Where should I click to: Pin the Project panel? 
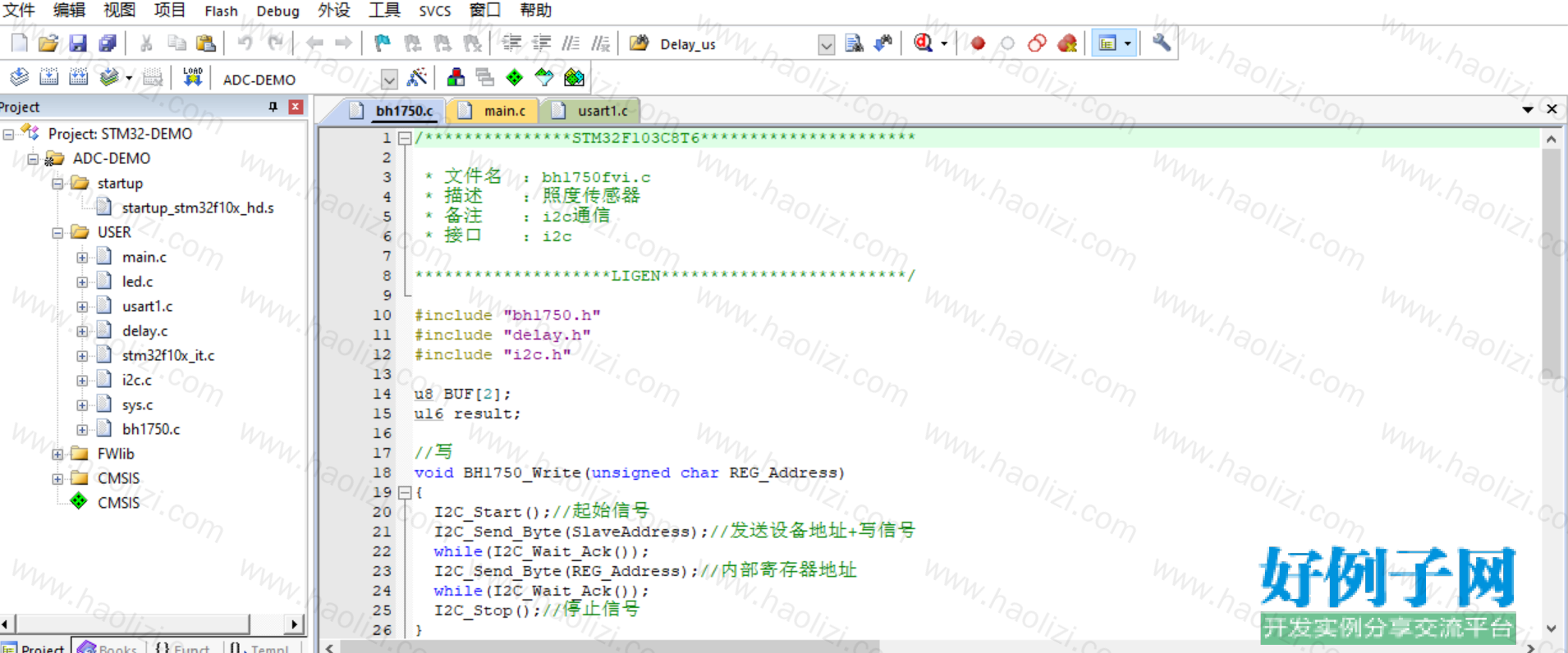point(273,107)
